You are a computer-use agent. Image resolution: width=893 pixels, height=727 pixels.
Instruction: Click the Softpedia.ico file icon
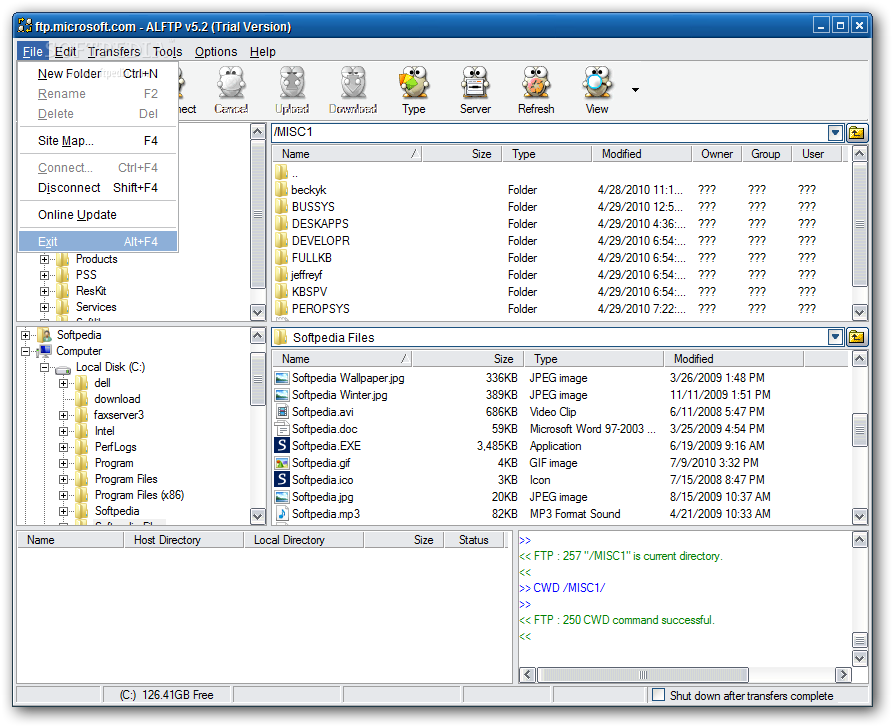pos(281,479)
